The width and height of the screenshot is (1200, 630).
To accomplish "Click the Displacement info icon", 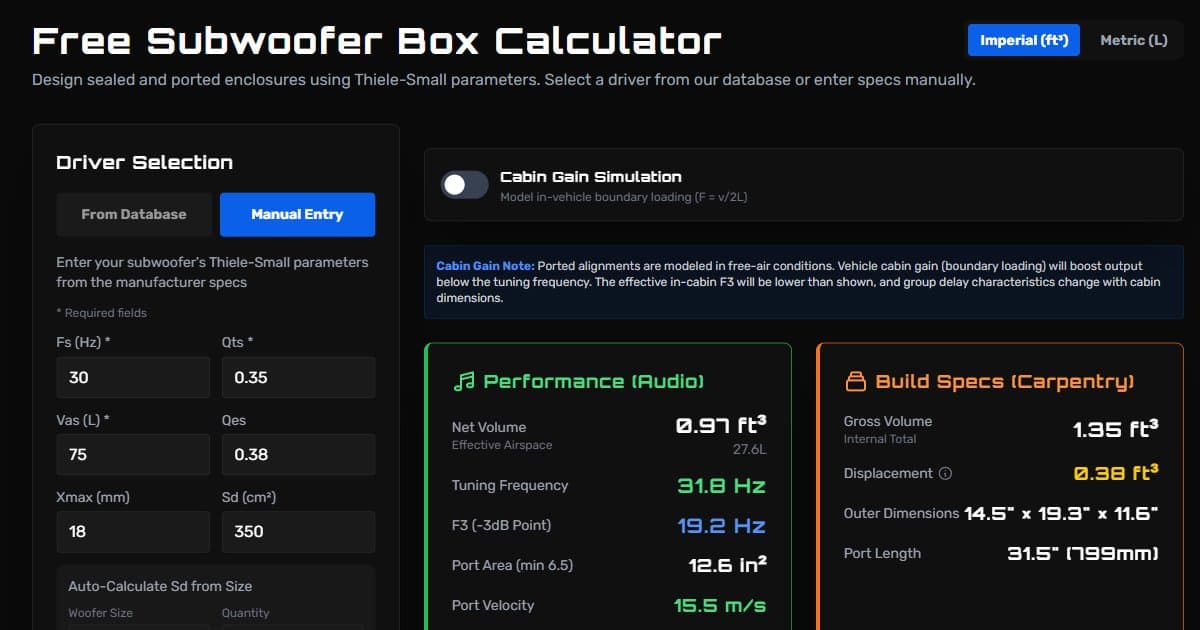I will click(x=946, y=474).
